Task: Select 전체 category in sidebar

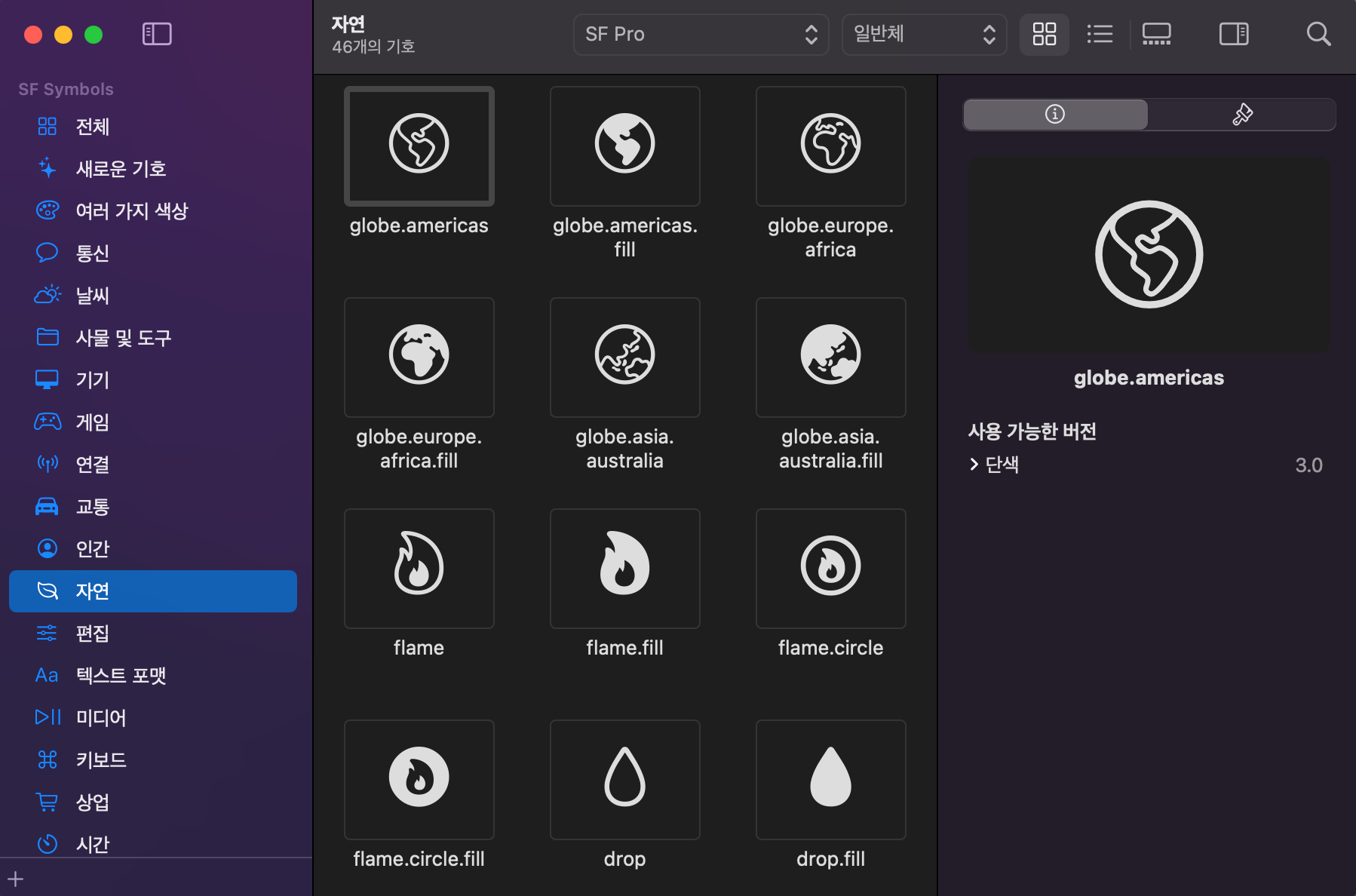Action: pyautogui.click(x=153, y=127)
